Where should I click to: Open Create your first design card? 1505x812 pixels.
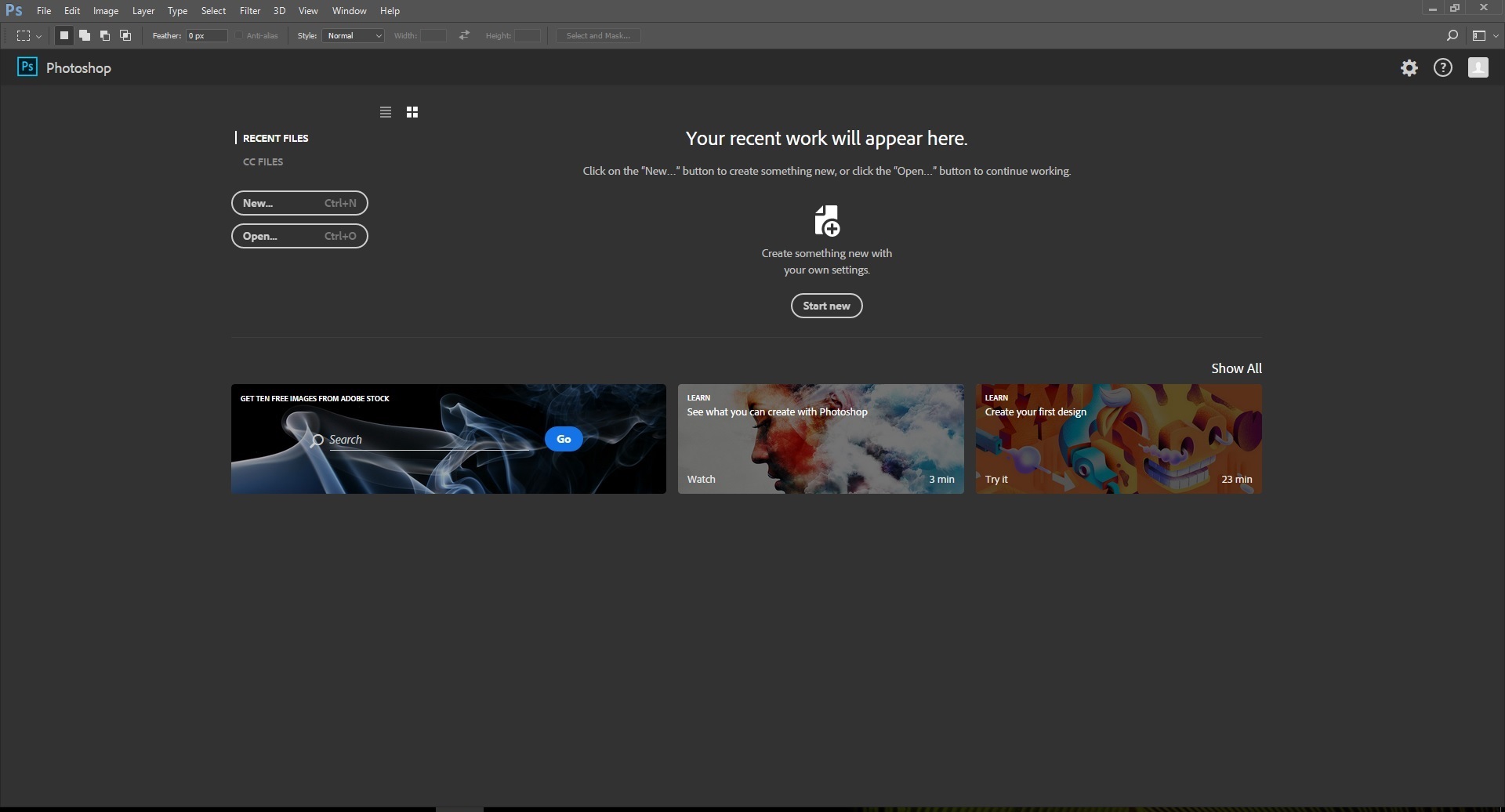pos(1119,439)
